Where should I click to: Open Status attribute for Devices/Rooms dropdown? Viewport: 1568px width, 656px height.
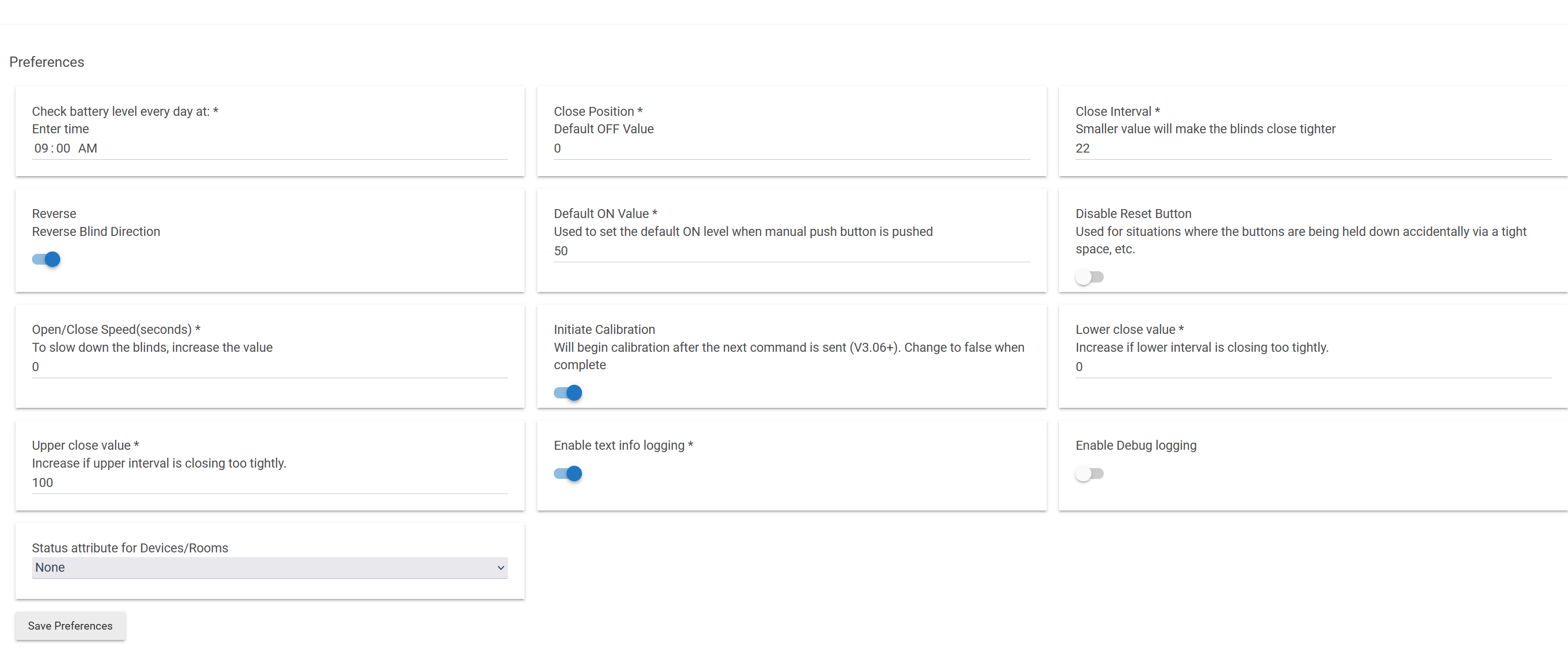(269, 567)
